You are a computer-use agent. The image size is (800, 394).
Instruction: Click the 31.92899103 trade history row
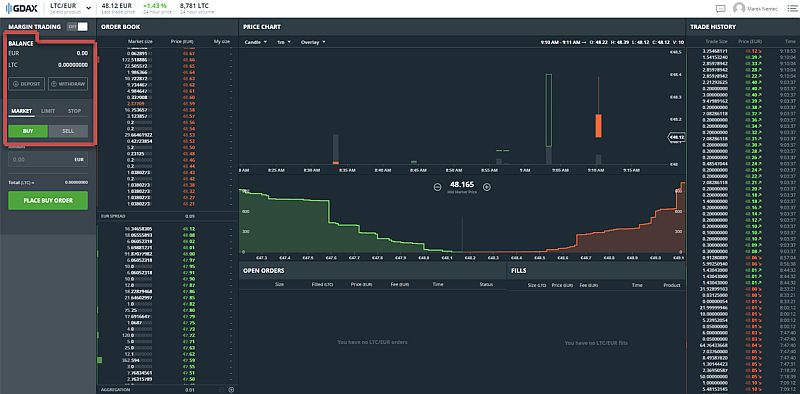pos(742,289)
